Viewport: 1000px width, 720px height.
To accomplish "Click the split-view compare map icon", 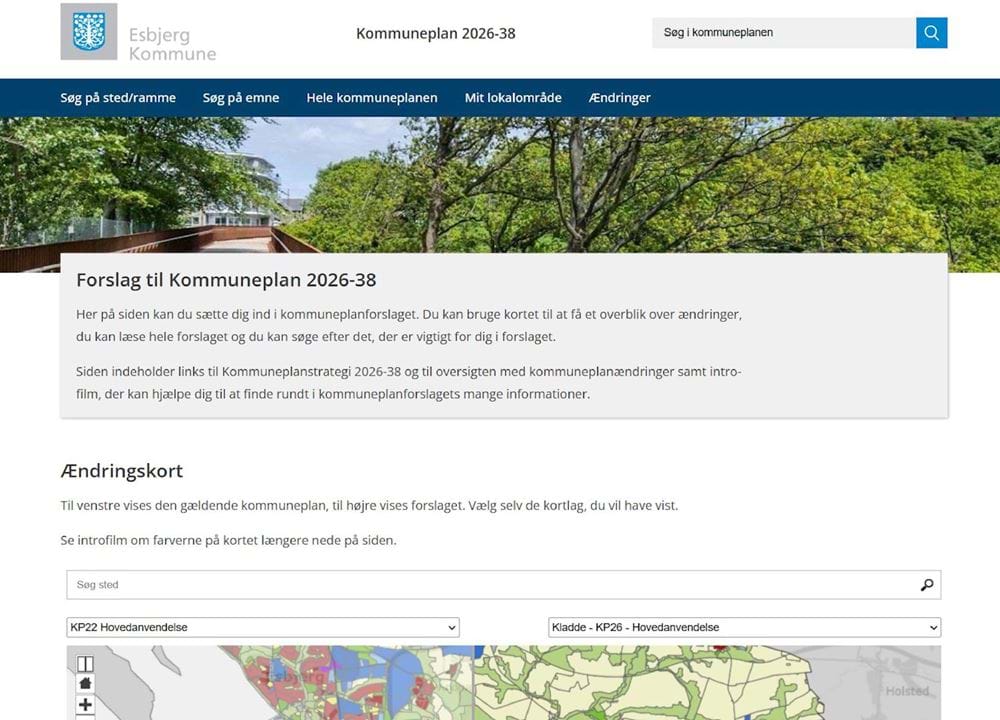I will [x=85, y=664].
